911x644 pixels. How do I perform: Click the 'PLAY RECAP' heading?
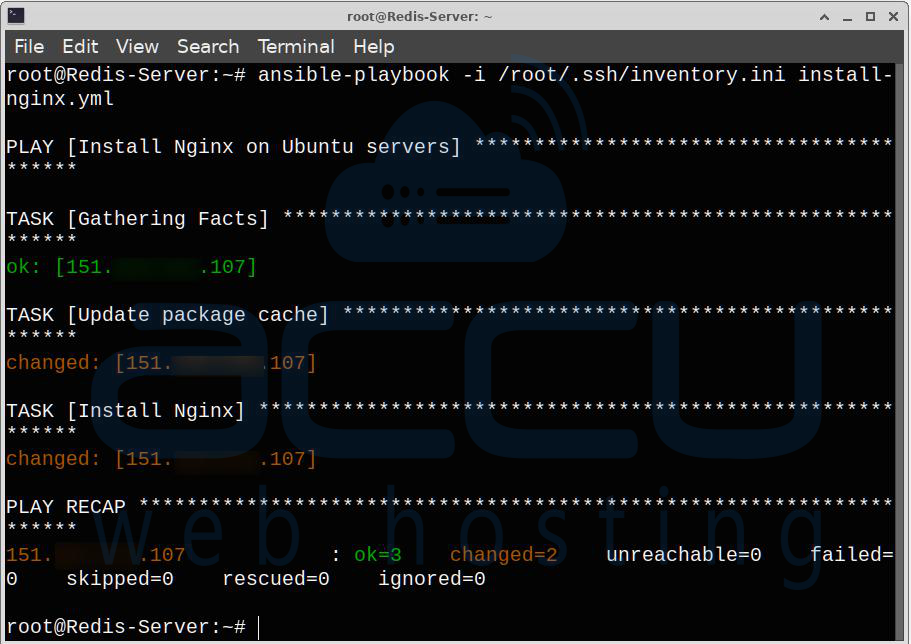click(x=66, y=507)
